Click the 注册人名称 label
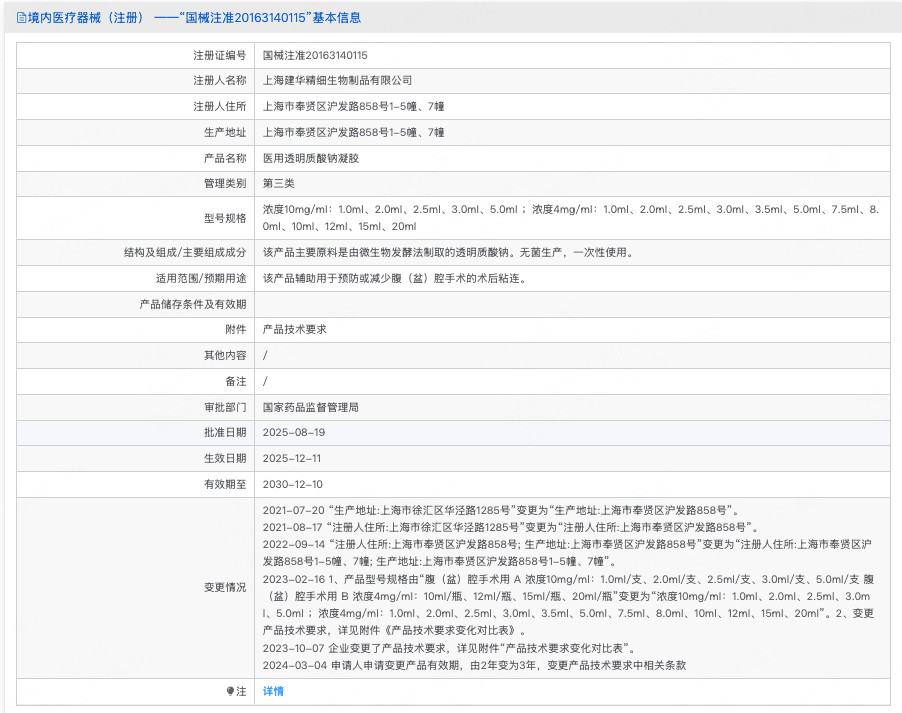The image size is (902, 713). tap(220, 81)
